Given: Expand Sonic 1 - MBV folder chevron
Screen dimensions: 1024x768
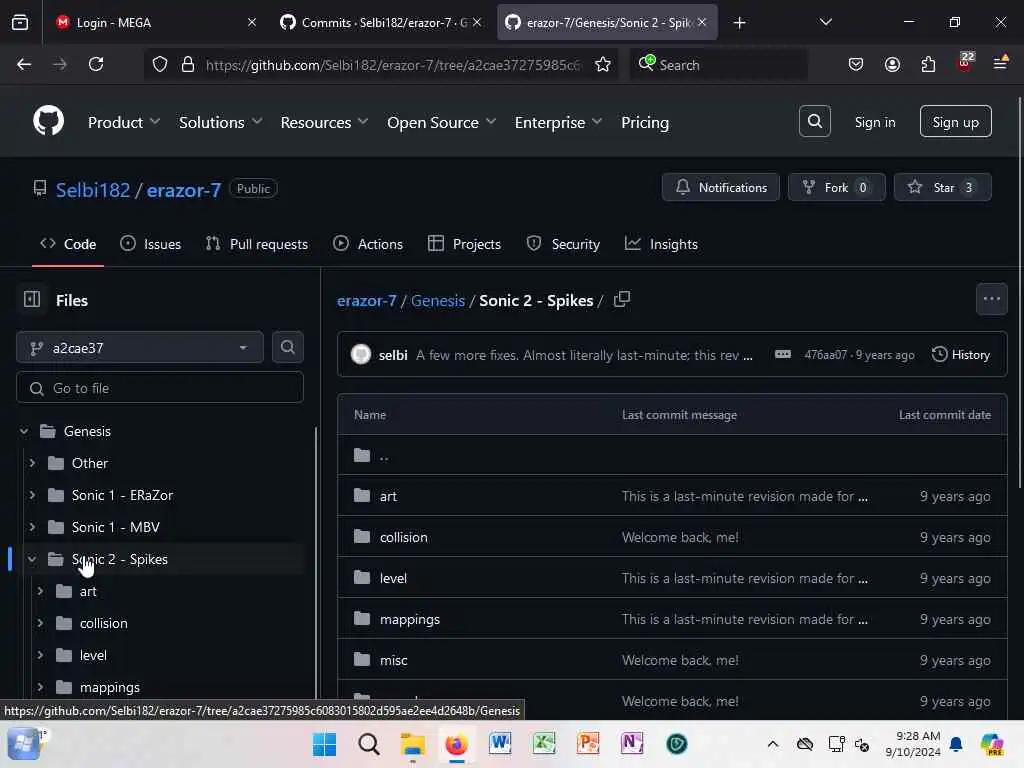Looking at the screenshot, I should [x=32, y=527].
